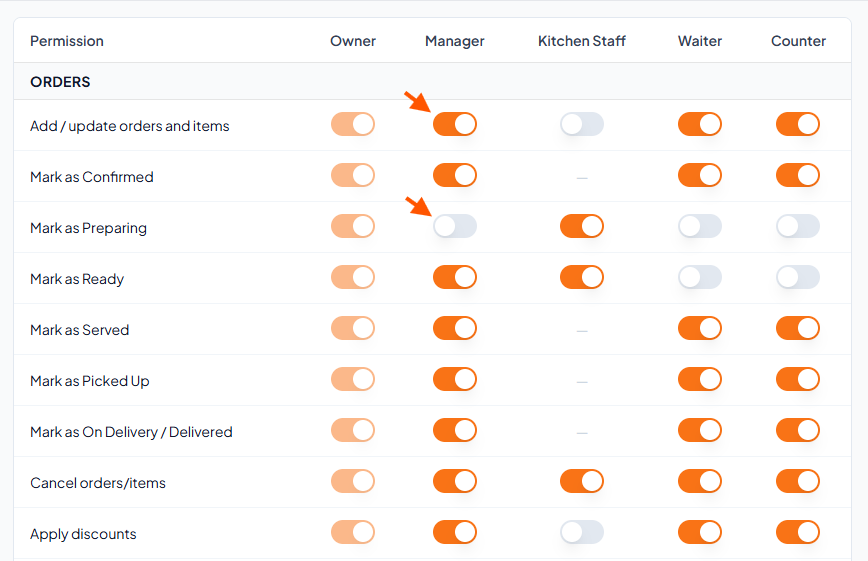The height and width of the screenshot is (561, 868).
Task: Enable Counter Mark as Preparing permission
Action: pyautogui.click(x=798, y=226)
